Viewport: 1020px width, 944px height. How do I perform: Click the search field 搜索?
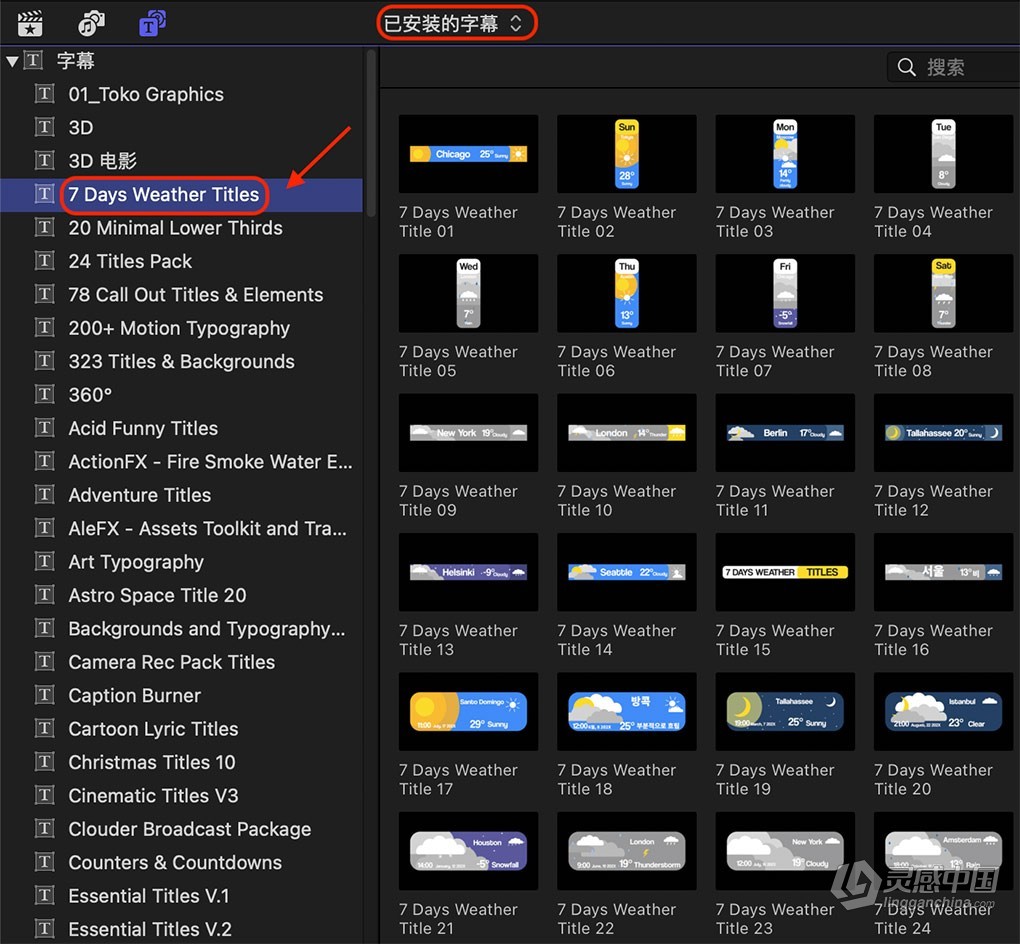tap(953, 66)
